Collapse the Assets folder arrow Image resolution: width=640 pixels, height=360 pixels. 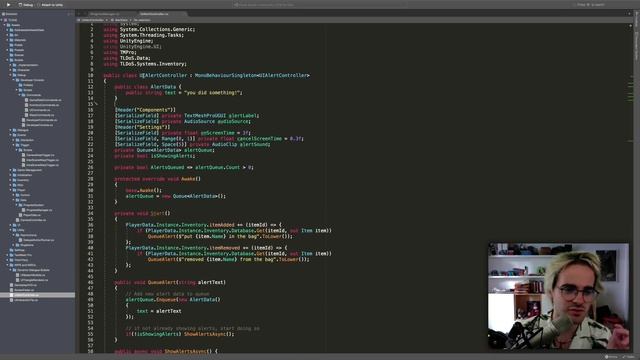pos(4,25)
